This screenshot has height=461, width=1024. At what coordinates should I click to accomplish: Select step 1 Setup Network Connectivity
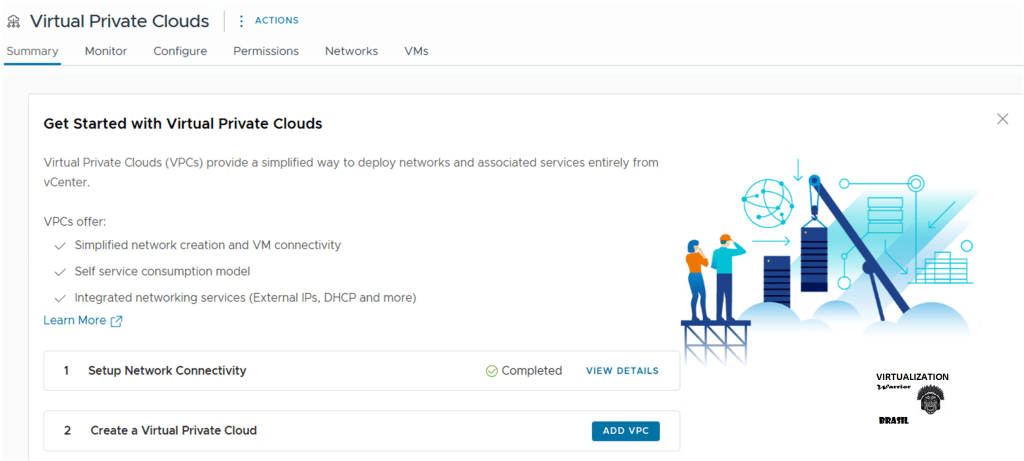tap(167, 371)
